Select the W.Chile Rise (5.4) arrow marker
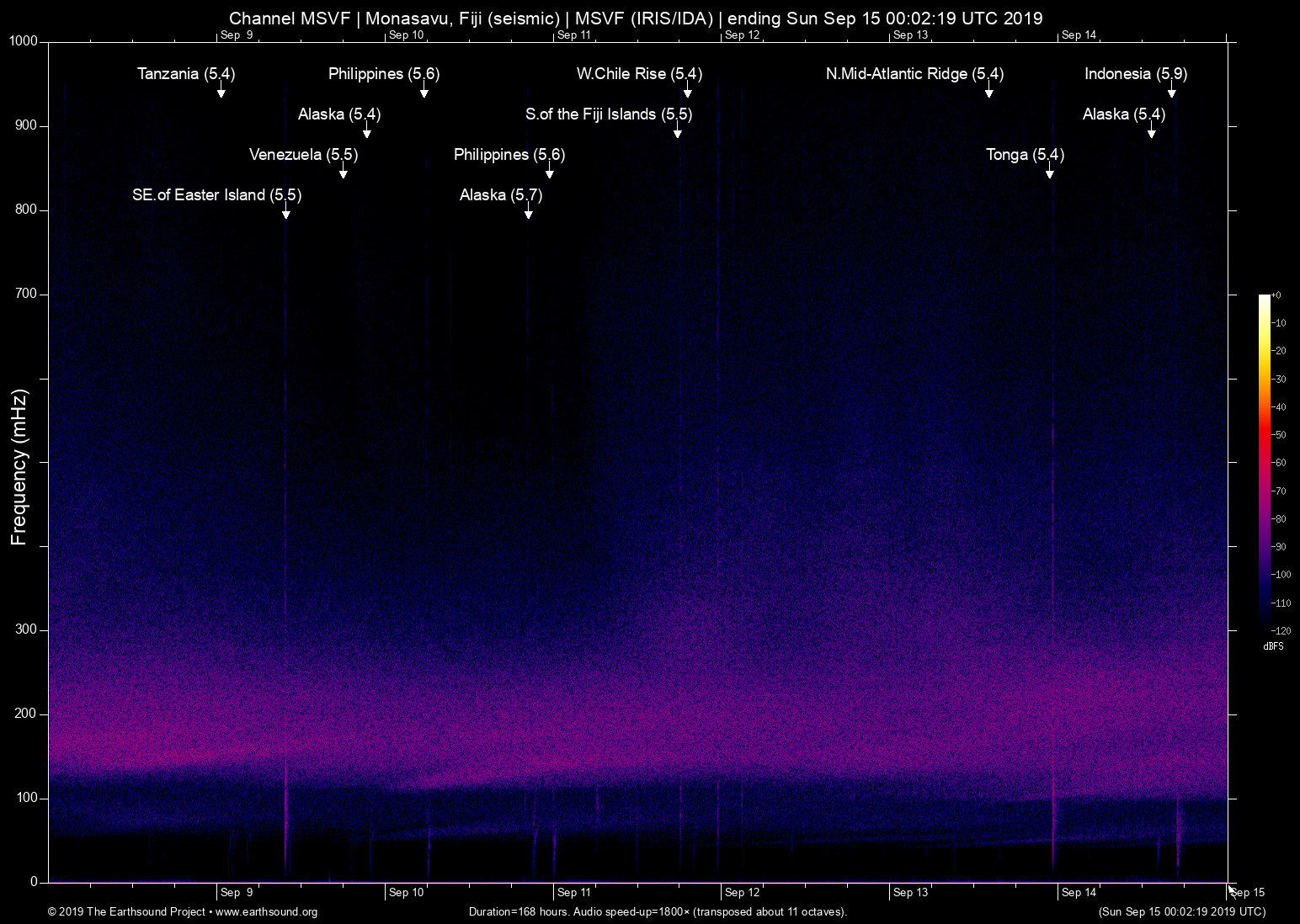The height and width of the screenshot is (924, 1300). (x=687, y=92)
